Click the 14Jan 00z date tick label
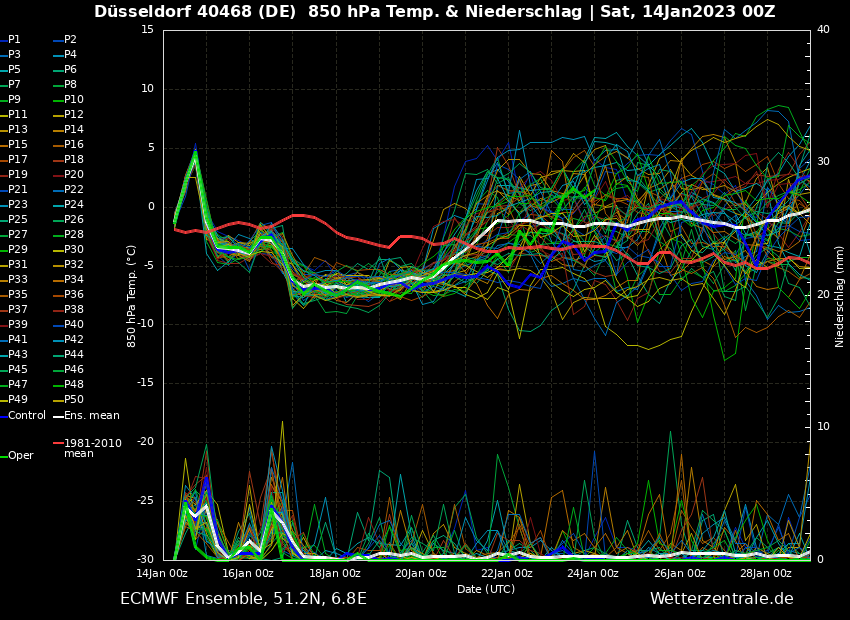The image size is (850, 620). pyautogui.click(x=162, y=573)
